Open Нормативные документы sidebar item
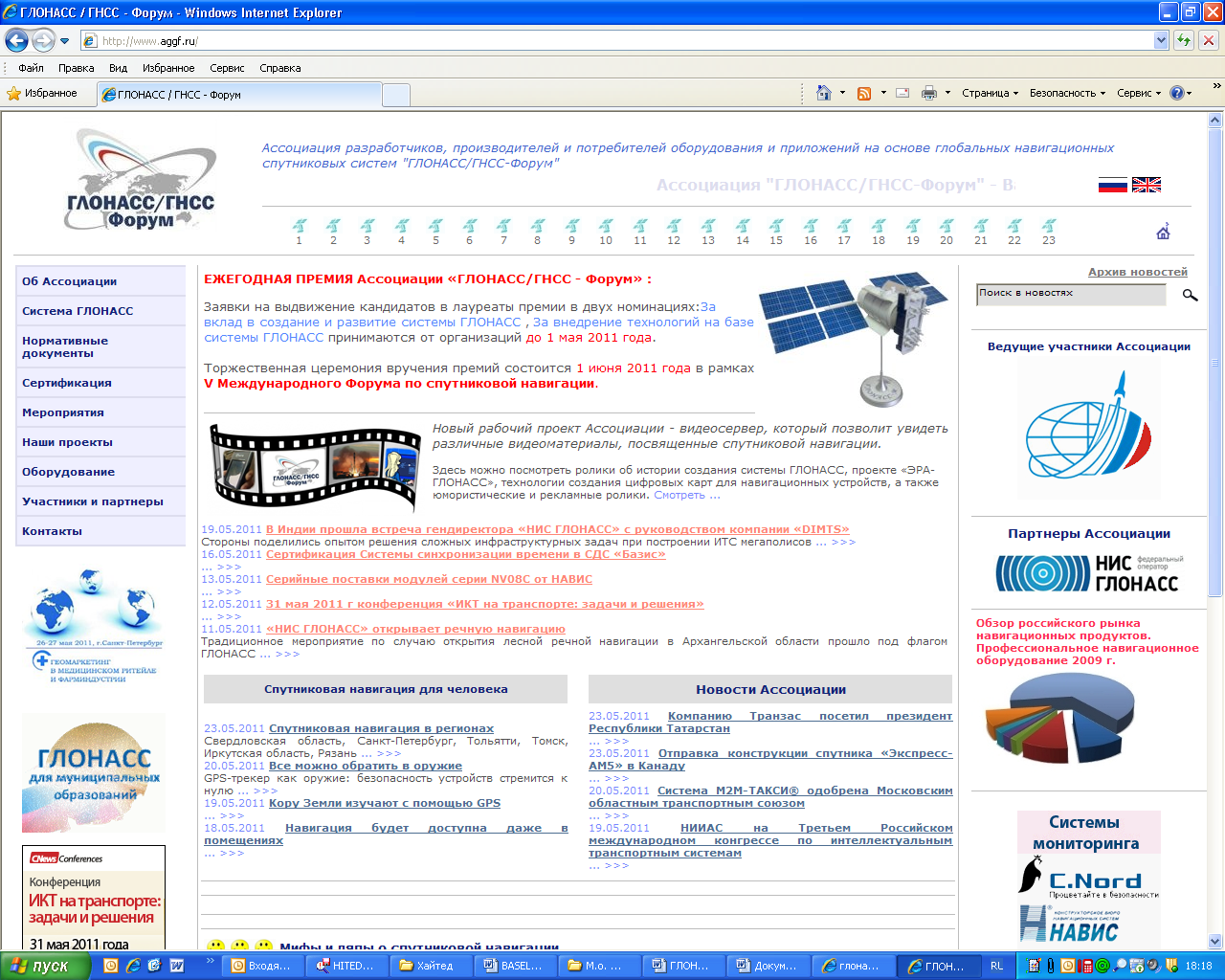The image size is (1225, 980). click(100, 346)
